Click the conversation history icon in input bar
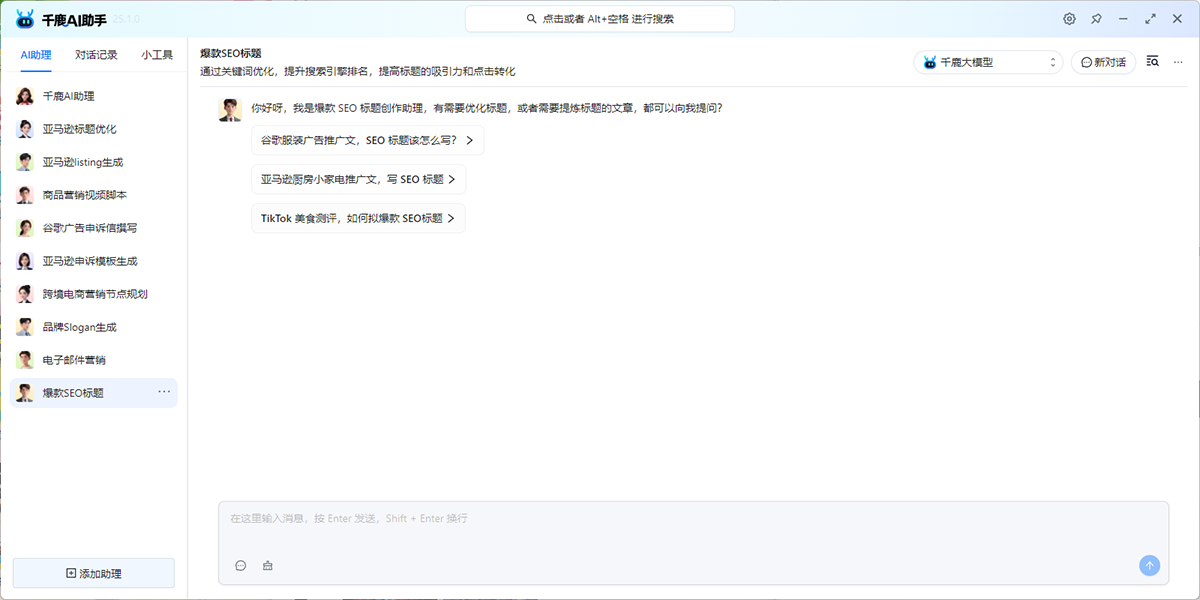Viewport: 1200px width, 600px height. [241, 565]
